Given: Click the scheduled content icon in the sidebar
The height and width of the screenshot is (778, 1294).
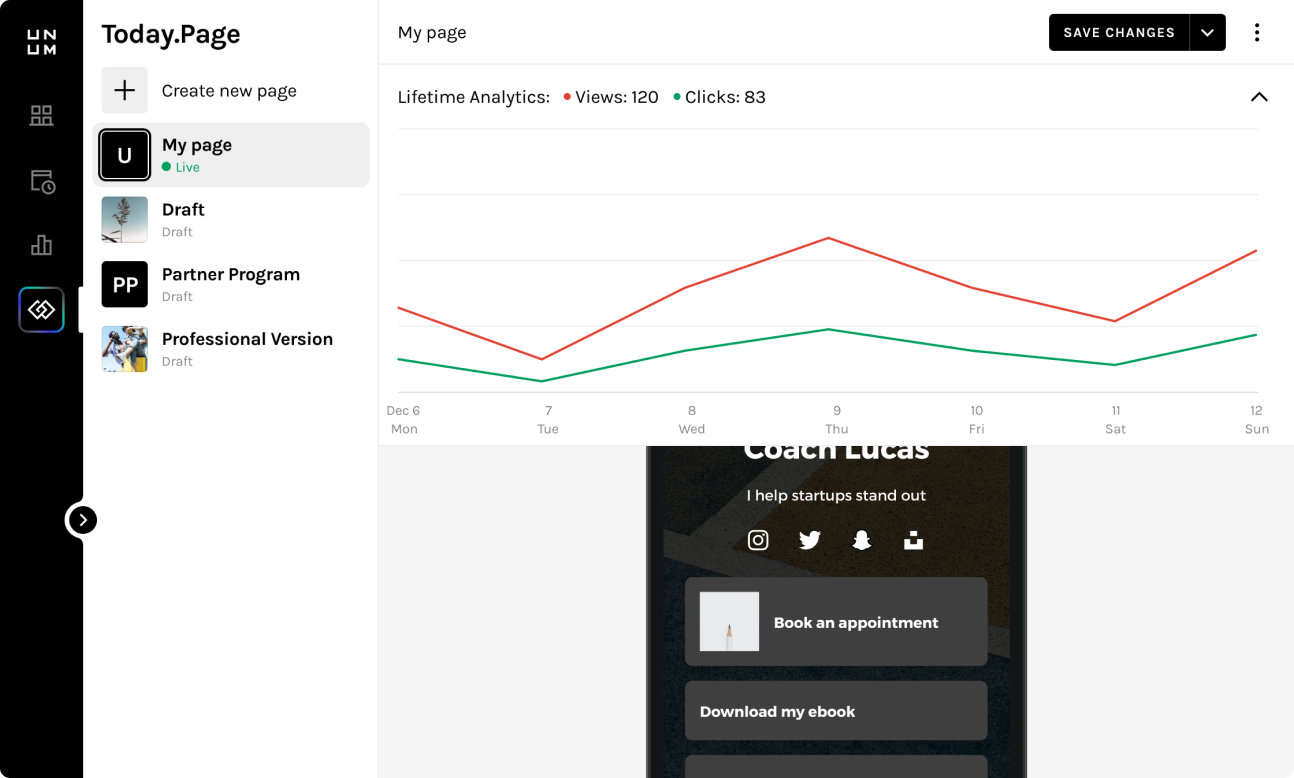Looking at the screenshot, I should pos(41,181).
